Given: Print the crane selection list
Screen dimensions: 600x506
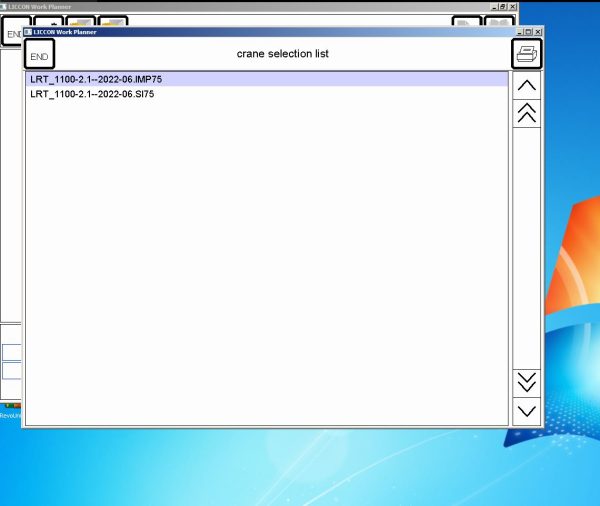Looking at the screenshot, I should coord(527,54).
